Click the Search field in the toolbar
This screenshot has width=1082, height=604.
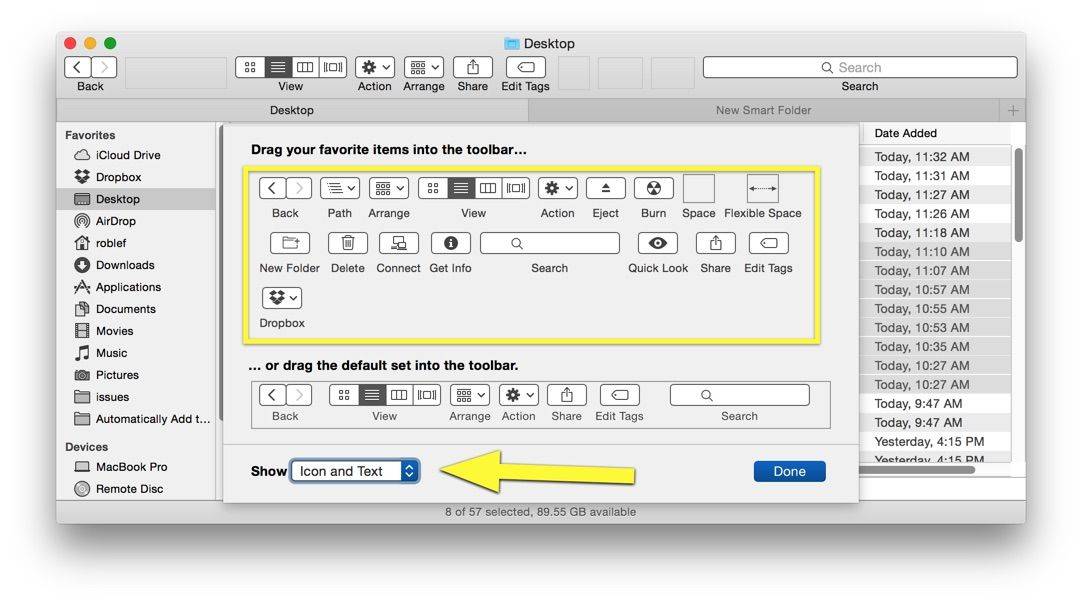tap(859, 67)
